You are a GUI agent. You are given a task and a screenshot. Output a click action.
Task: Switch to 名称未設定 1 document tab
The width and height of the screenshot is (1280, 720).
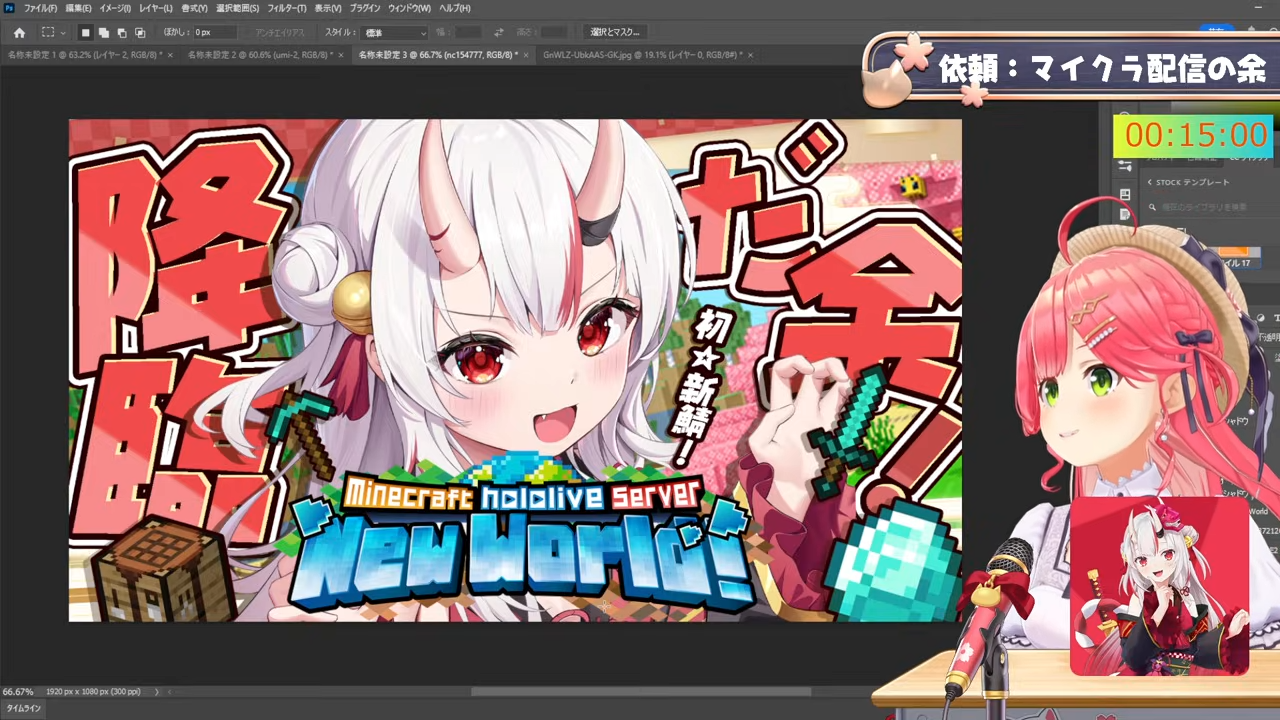[x=84, y=55]
